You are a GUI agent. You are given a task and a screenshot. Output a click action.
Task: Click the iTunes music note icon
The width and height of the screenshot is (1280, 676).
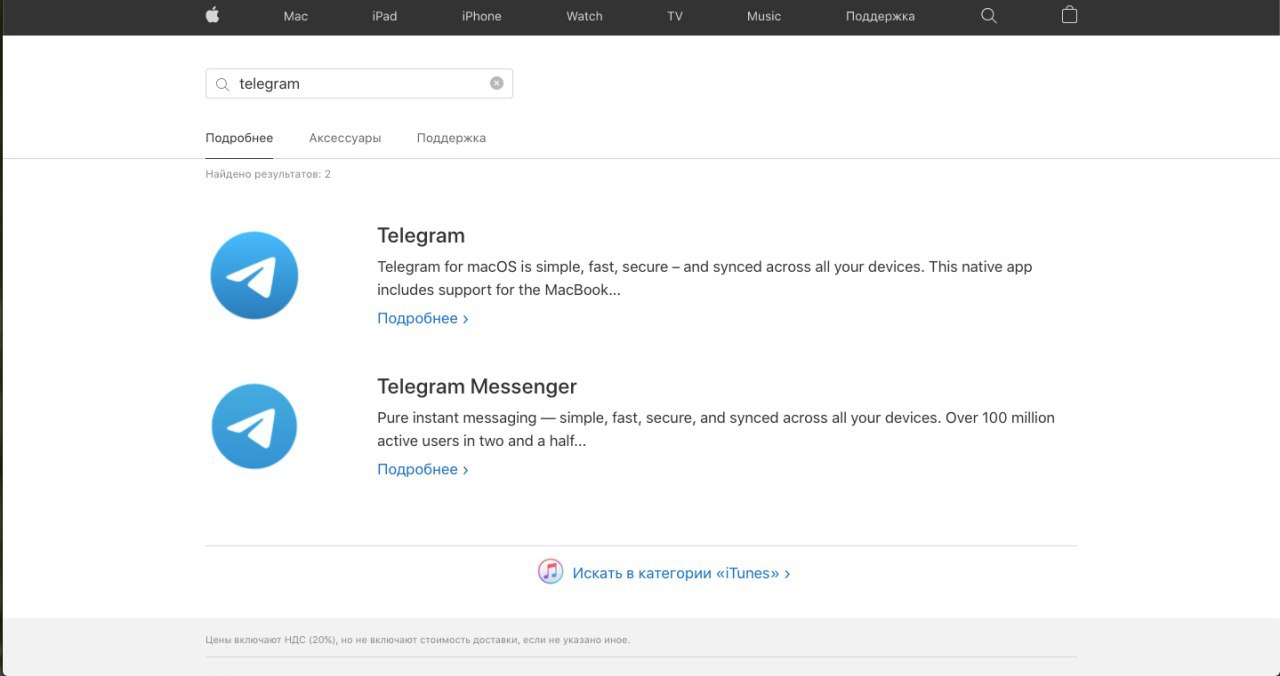(x=550, y=572)
